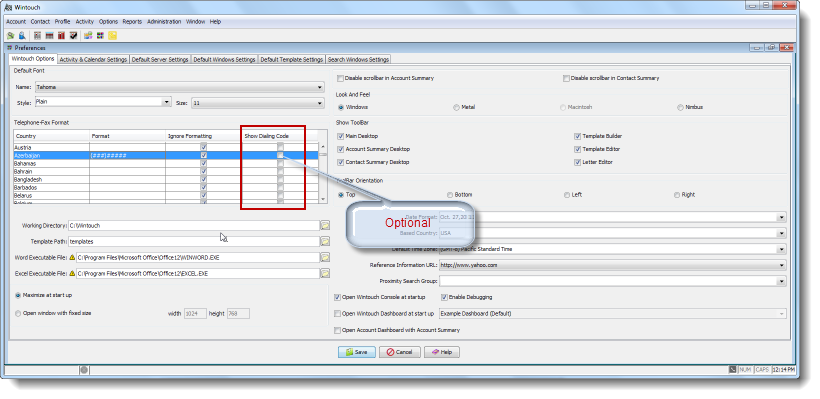
Task: Click the phone icon in status bar
Action: 732,370
